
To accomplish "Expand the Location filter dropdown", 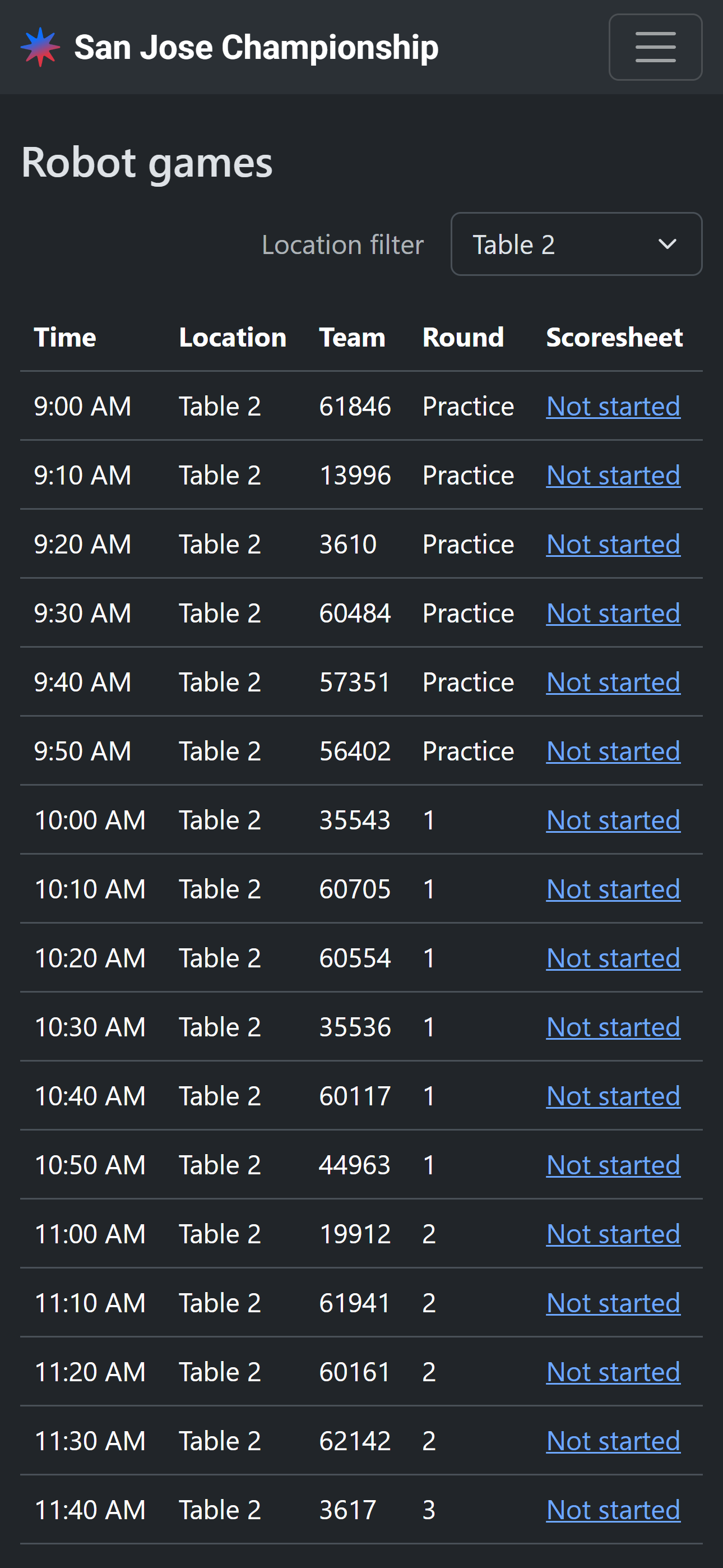I will click(576, 244).
